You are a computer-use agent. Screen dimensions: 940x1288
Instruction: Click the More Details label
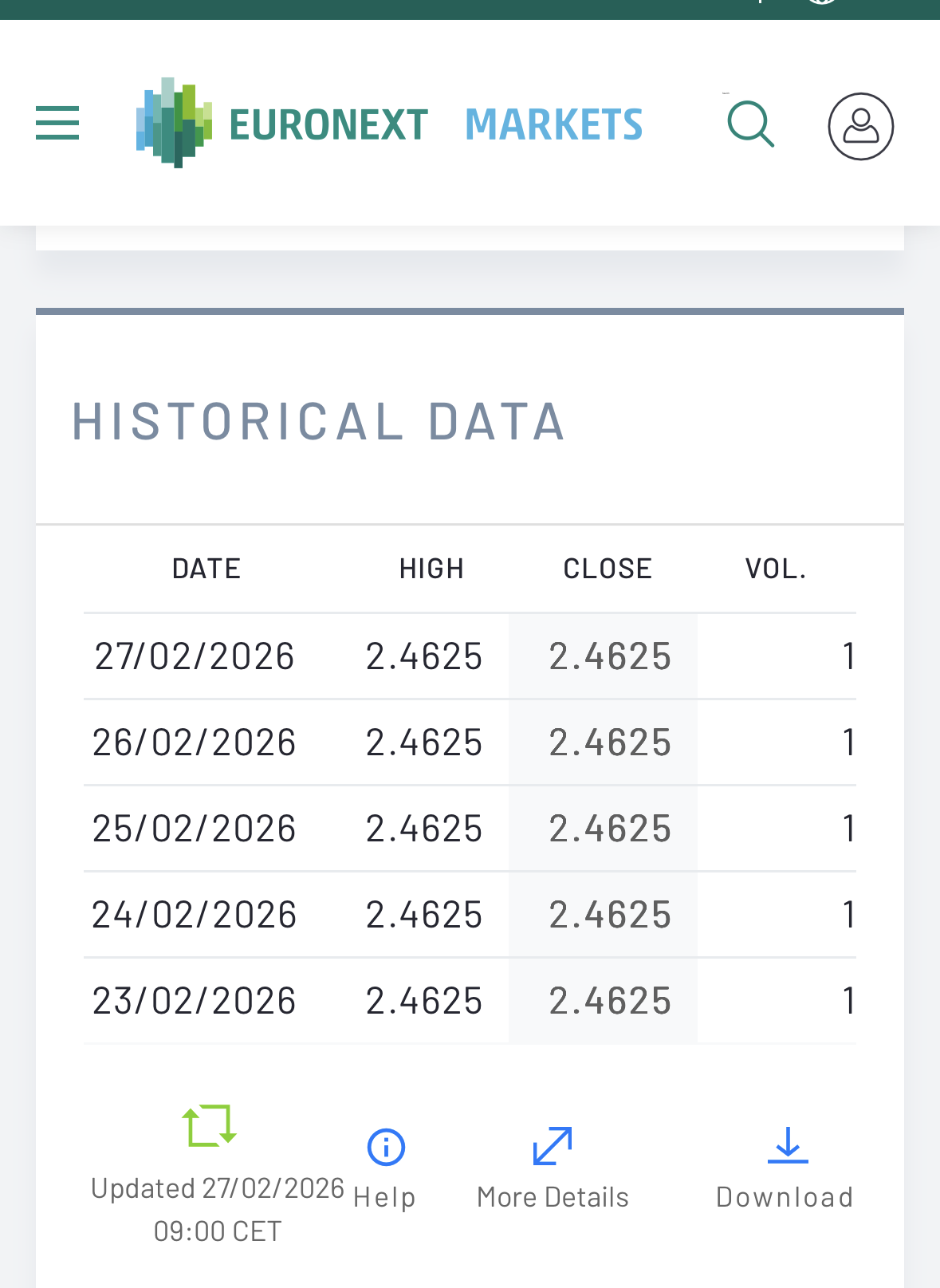point(553,1197)
